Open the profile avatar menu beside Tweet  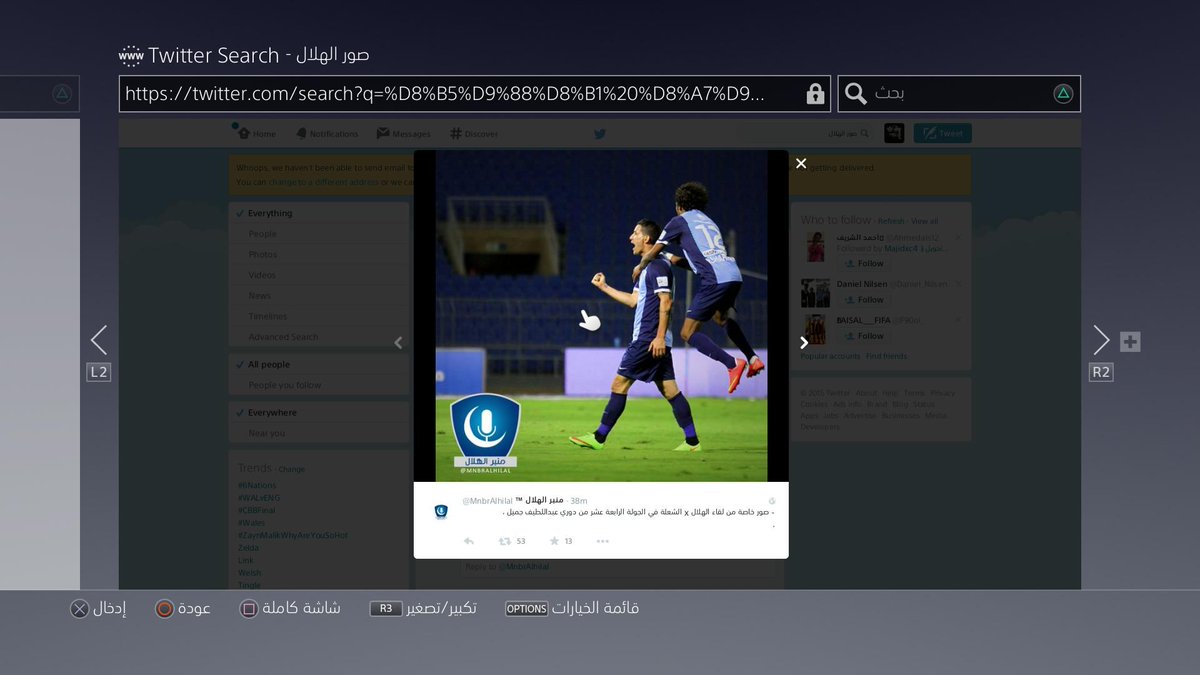894,133
